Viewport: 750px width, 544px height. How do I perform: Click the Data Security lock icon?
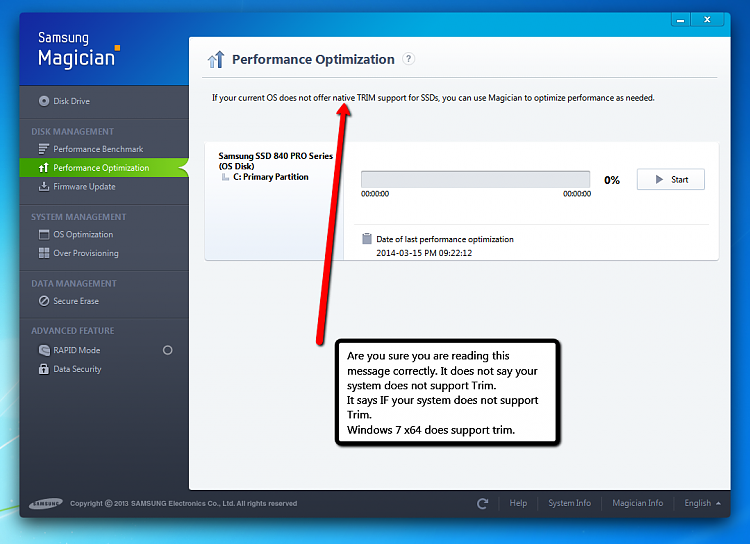(44, 369)
